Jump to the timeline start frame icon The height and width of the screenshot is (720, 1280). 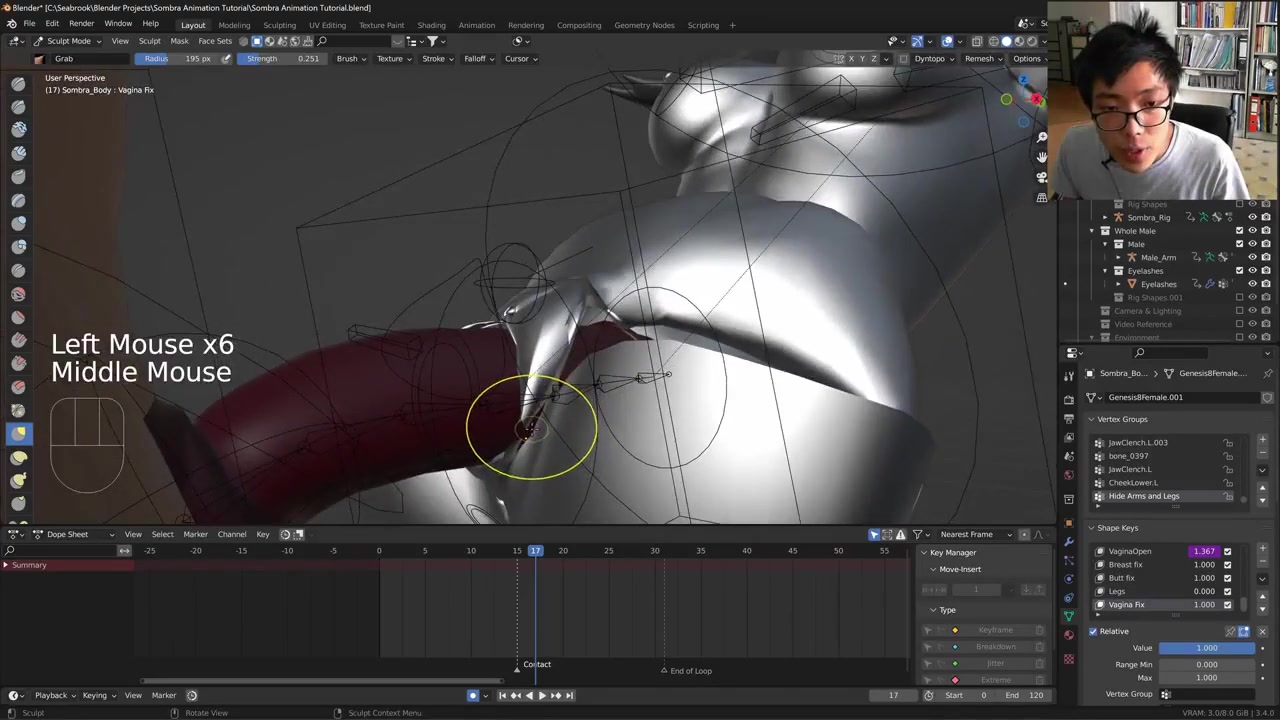click(502, 695)
